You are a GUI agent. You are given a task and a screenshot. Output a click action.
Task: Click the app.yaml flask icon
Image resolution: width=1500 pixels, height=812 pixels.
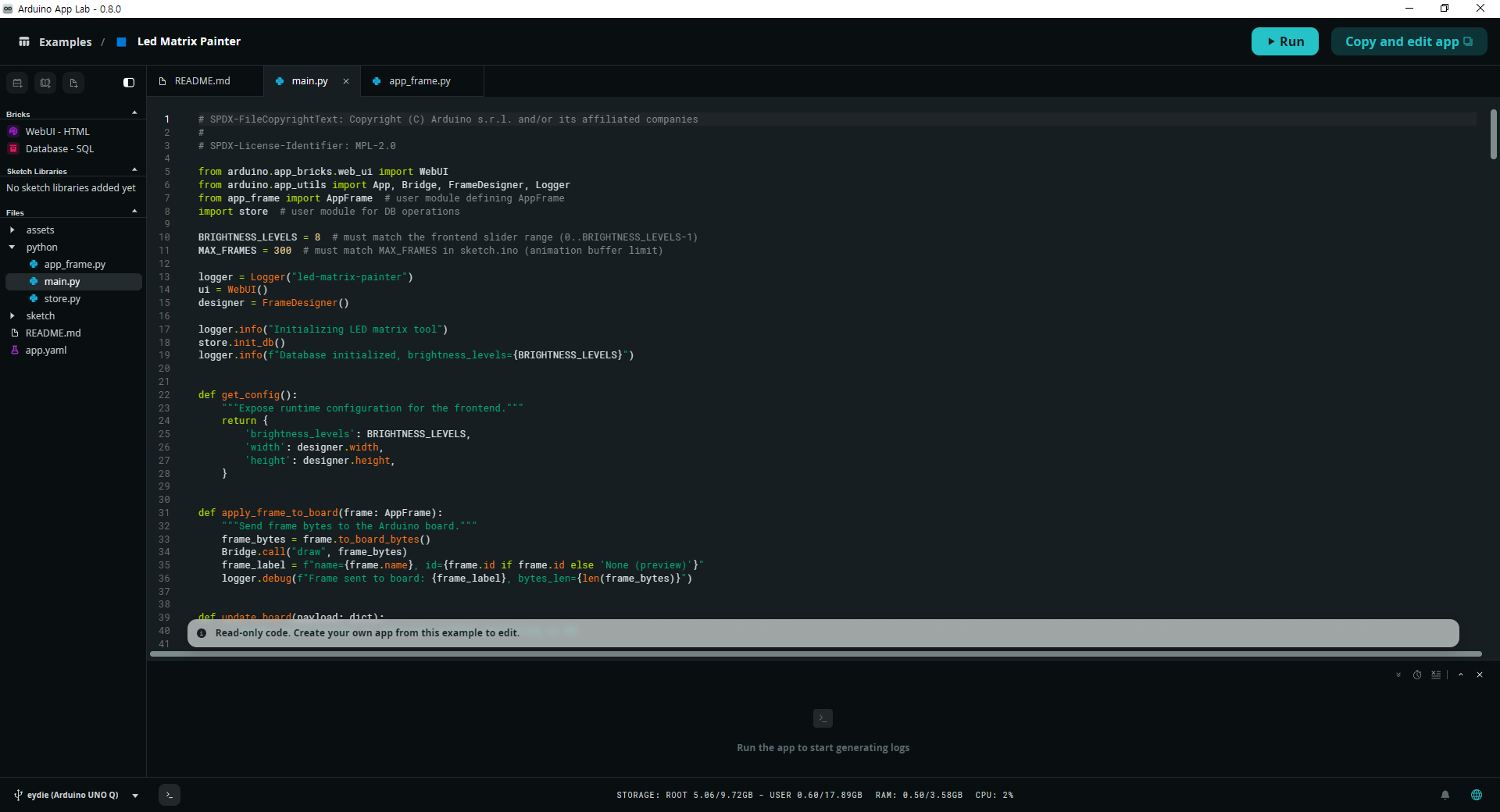[15, 351]
